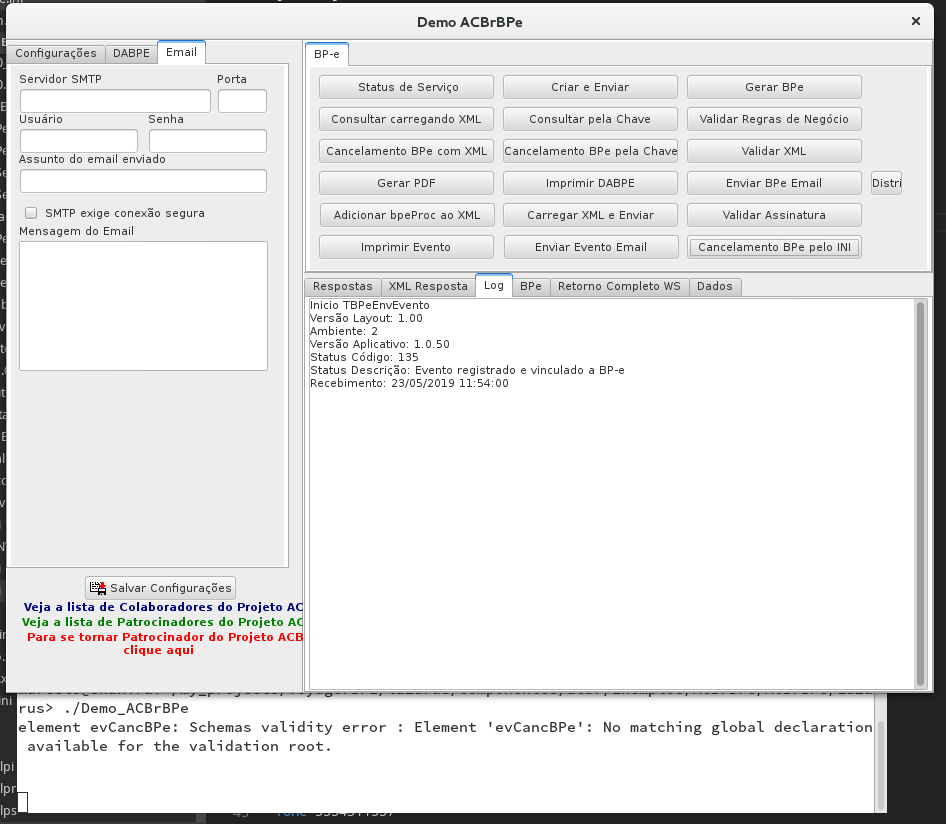The height and width of the screenshot is (824, 946).
Task: Select the Log tab
Action: 494,285
